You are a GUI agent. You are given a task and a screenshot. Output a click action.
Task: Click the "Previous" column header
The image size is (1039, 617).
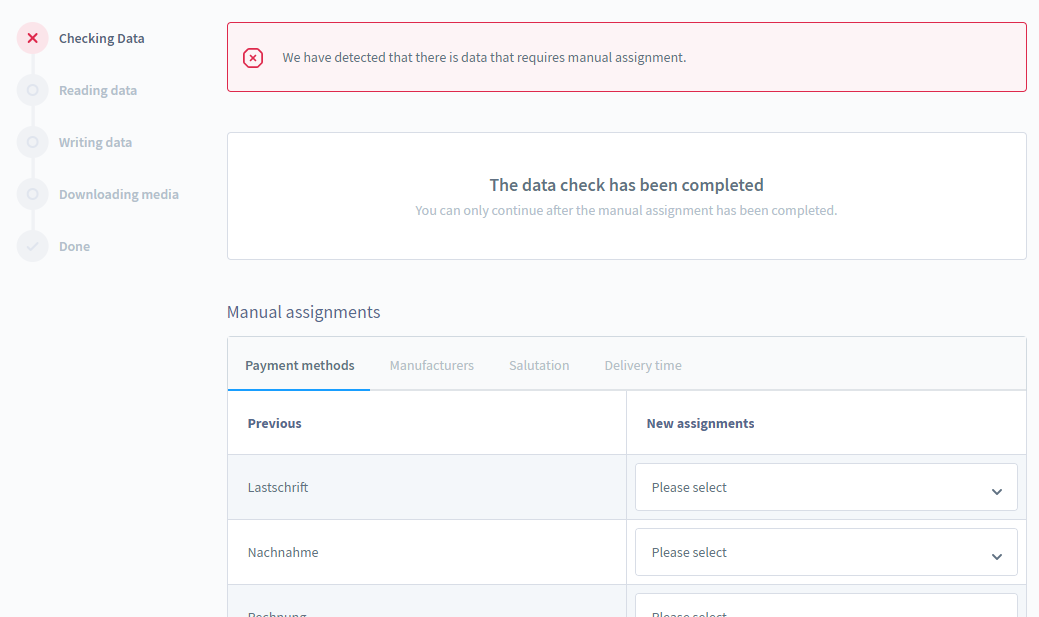point(274,424)
